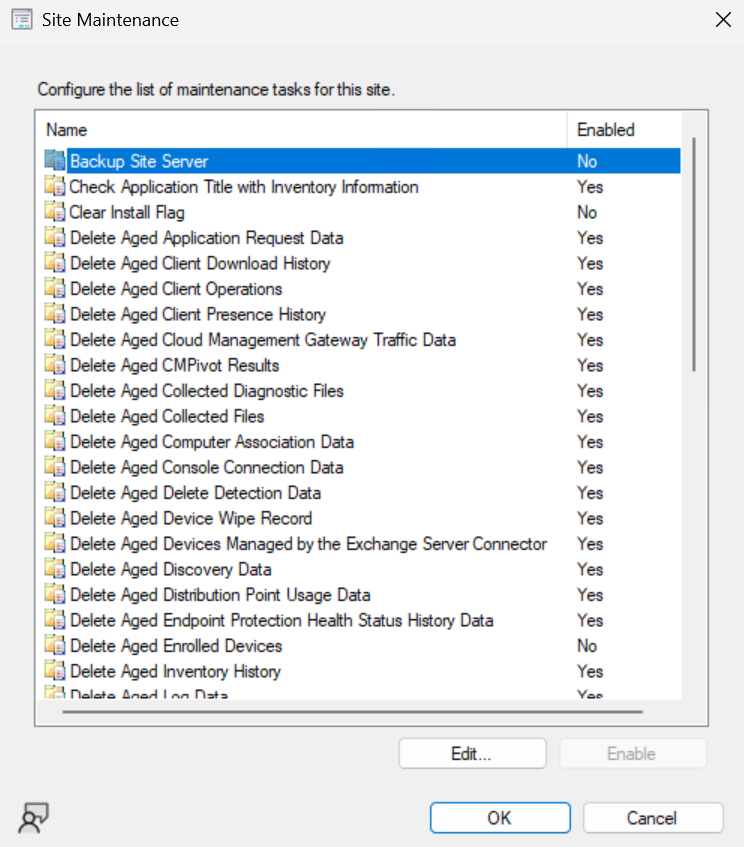Open the Edit... button for selected task
Screen dimensions: 744x847
coord(472,754)
